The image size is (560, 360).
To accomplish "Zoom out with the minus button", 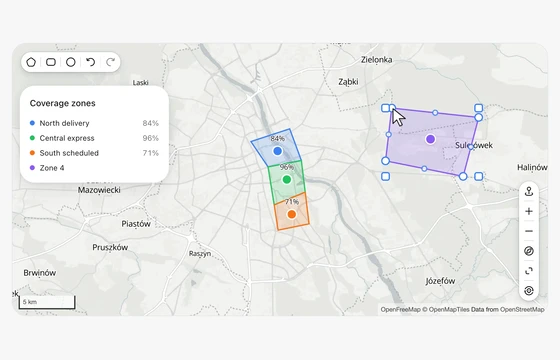I will tap(529, 231).
